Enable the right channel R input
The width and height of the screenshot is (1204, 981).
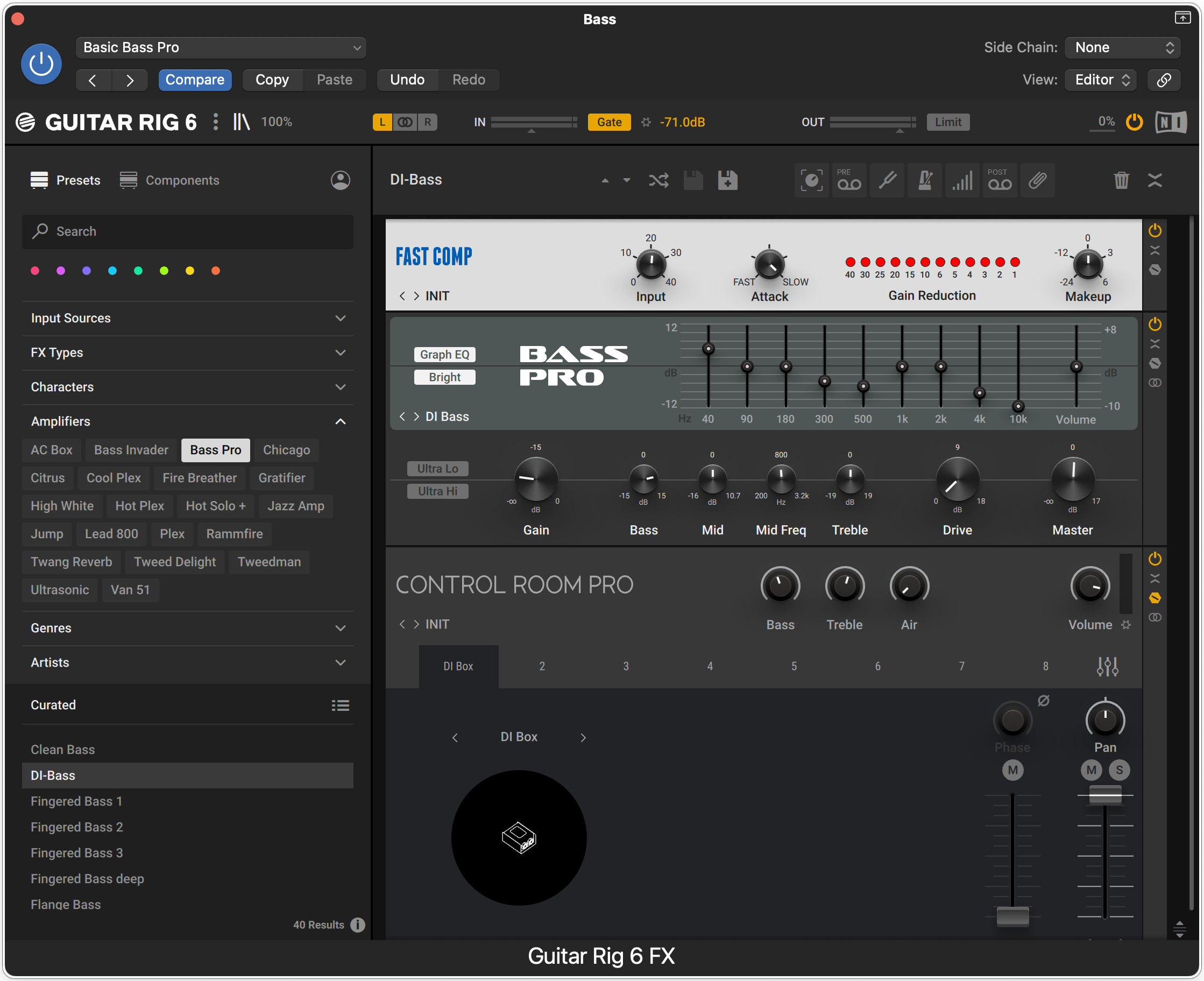pos(428,122)
